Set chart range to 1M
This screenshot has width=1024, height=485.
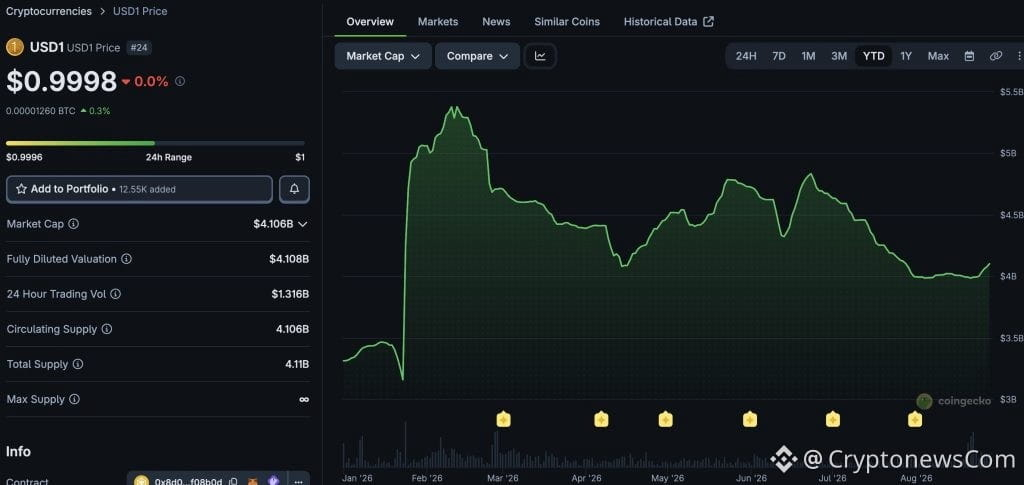808,56
